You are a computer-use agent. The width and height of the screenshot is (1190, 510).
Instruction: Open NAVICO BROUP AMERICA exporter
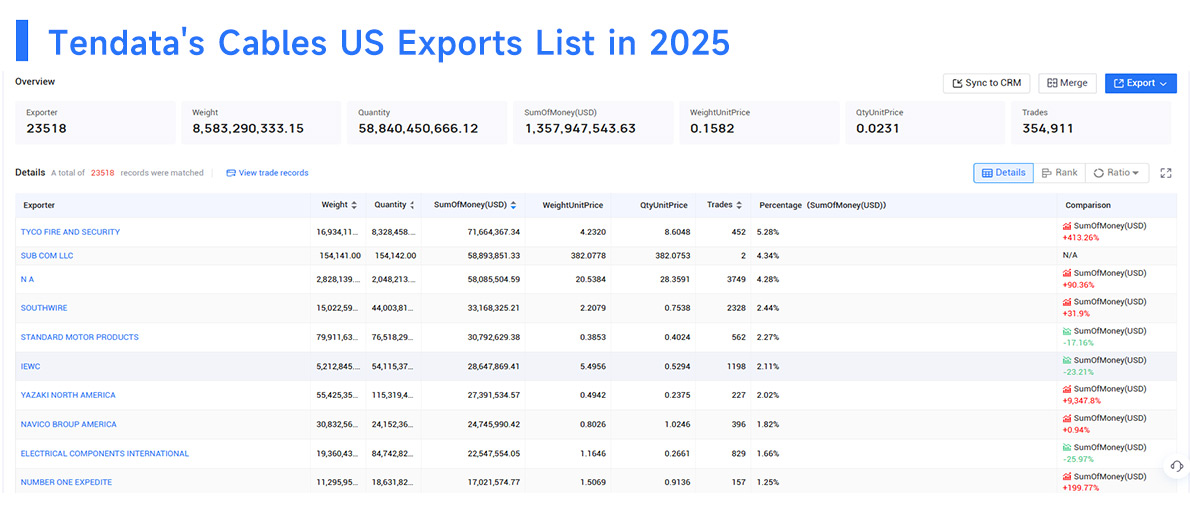point(69,424)
